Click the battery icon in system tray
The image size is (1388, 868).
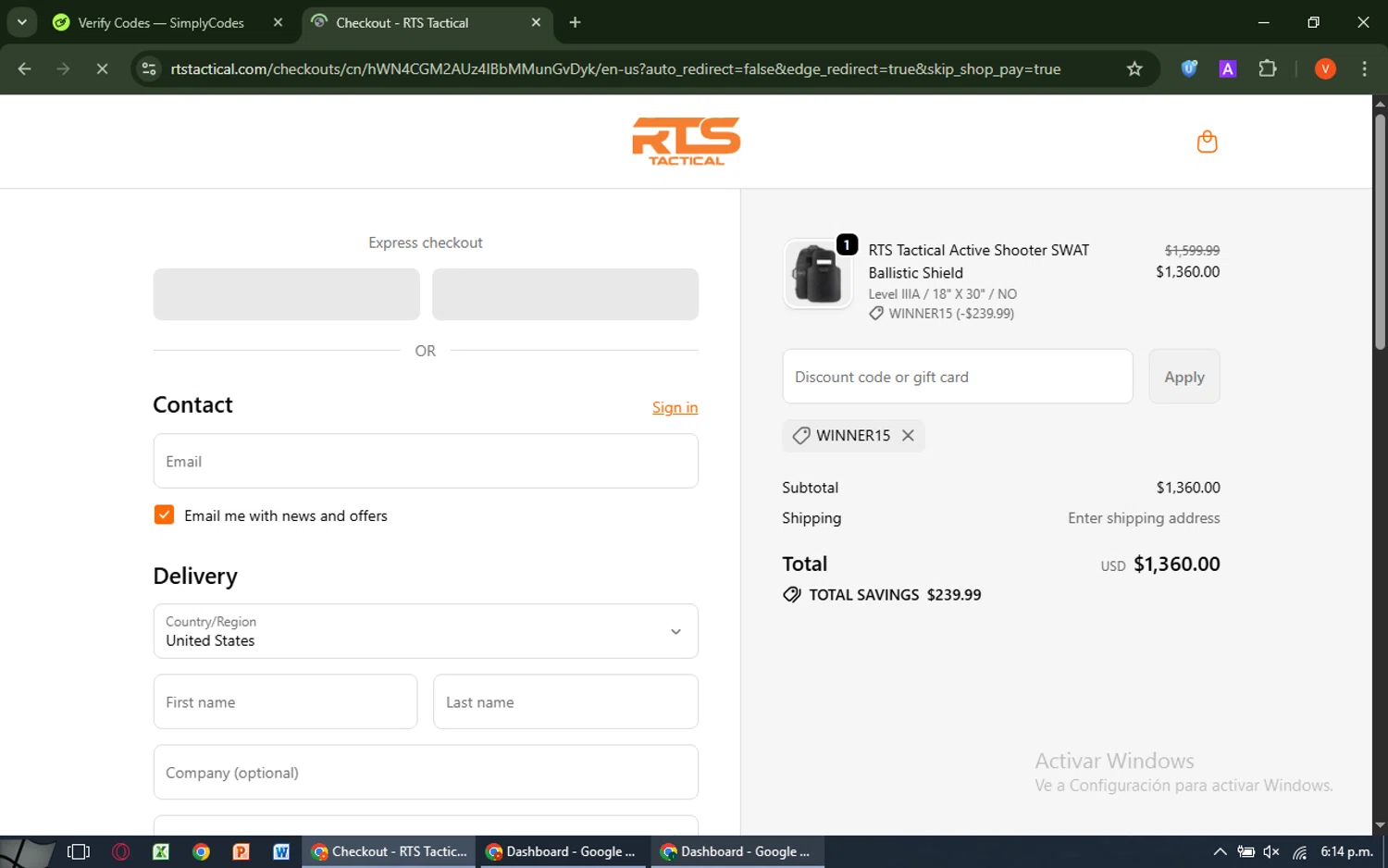tap(1246, 851)
